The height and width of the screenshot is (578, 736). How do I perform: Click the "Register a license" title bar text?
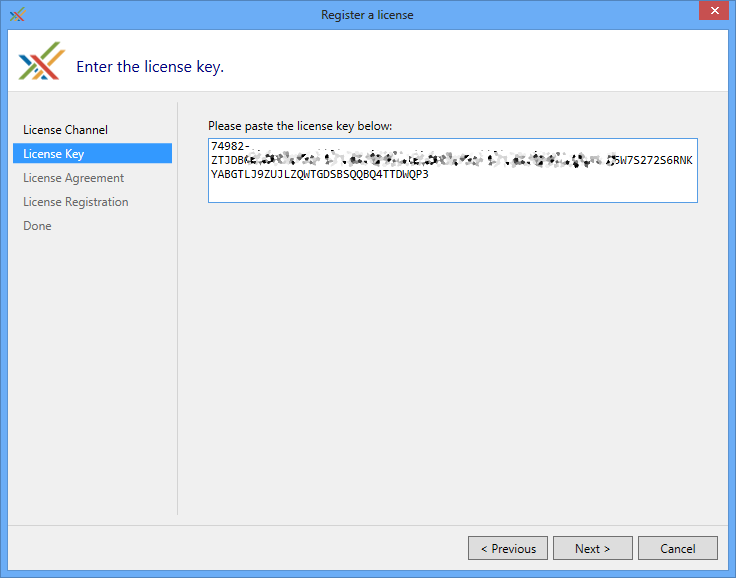(367, 15)
